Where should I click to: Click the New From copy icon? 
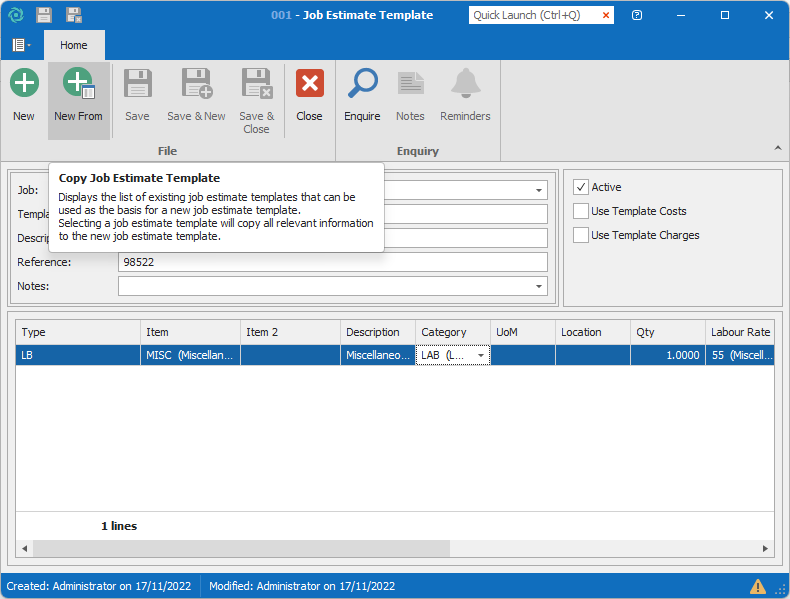click(x=78, y=84)
